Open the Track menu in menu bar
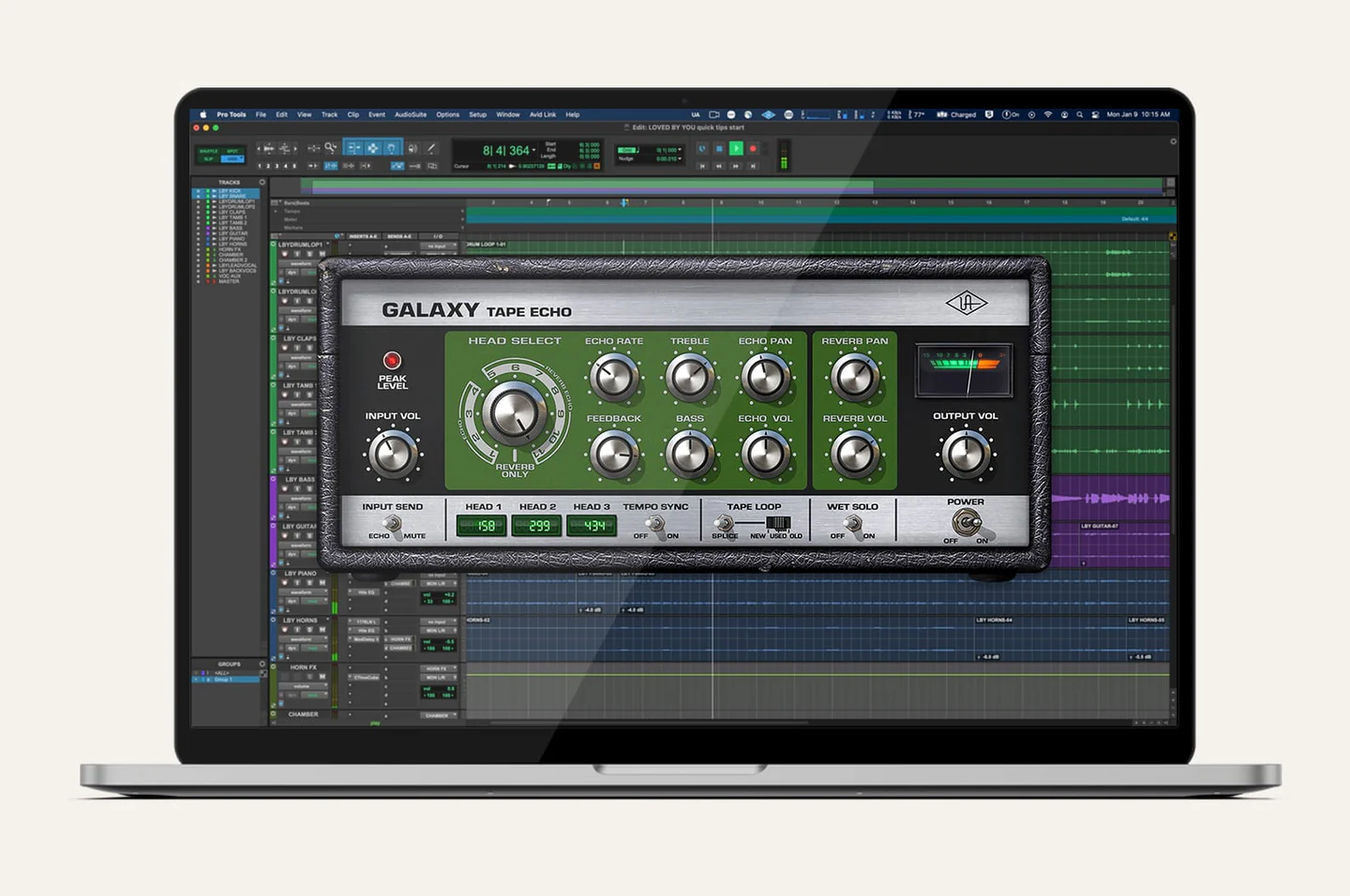 [329, 114]
